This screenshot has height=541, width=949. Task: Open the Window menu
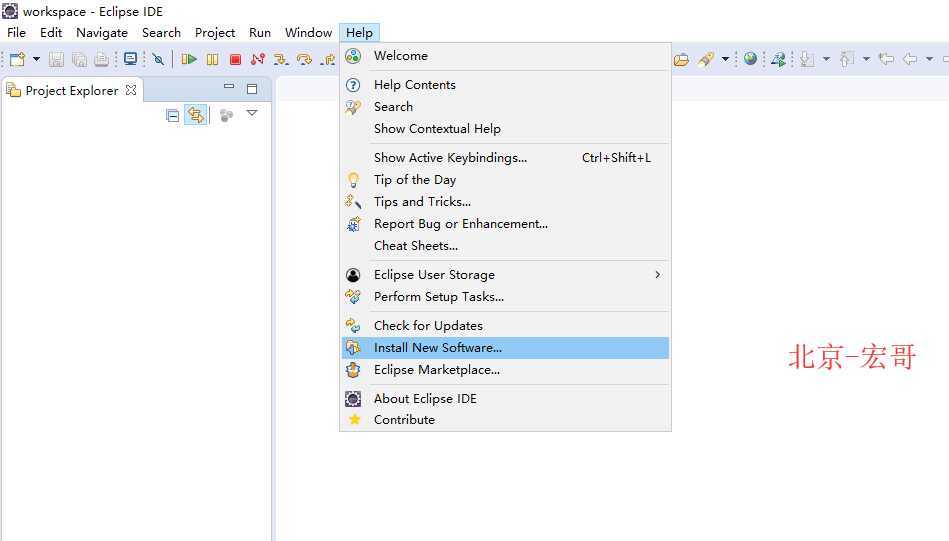point(309,33)
